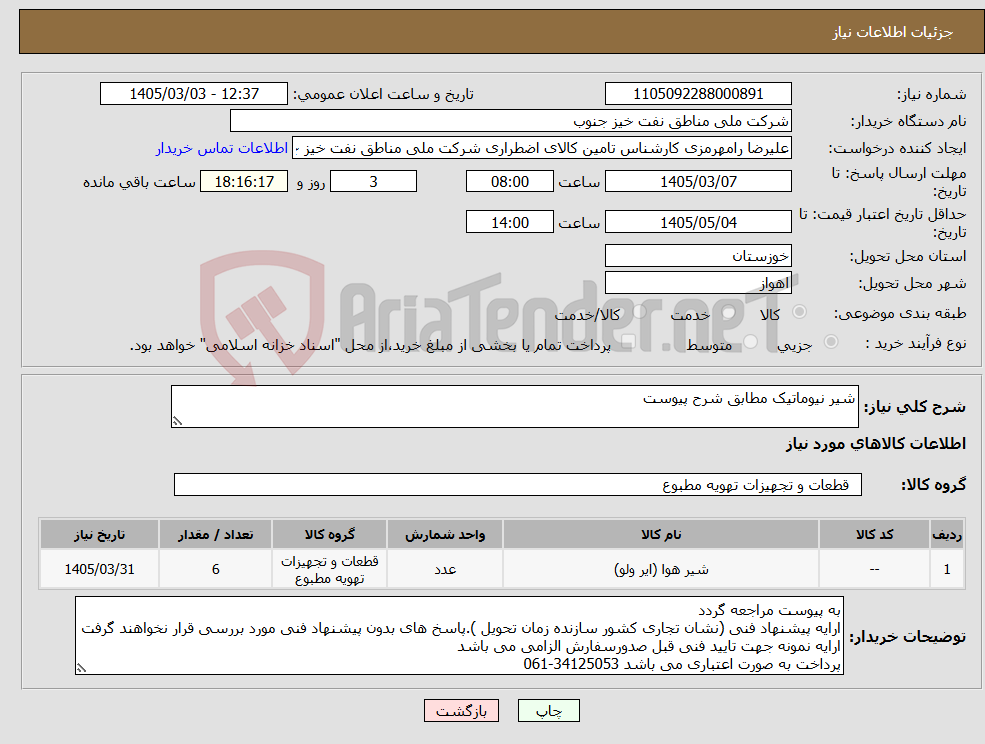Viewport: 985px width, 744px height.
Task: Click the row number cell 1
Action: (947, 569)
